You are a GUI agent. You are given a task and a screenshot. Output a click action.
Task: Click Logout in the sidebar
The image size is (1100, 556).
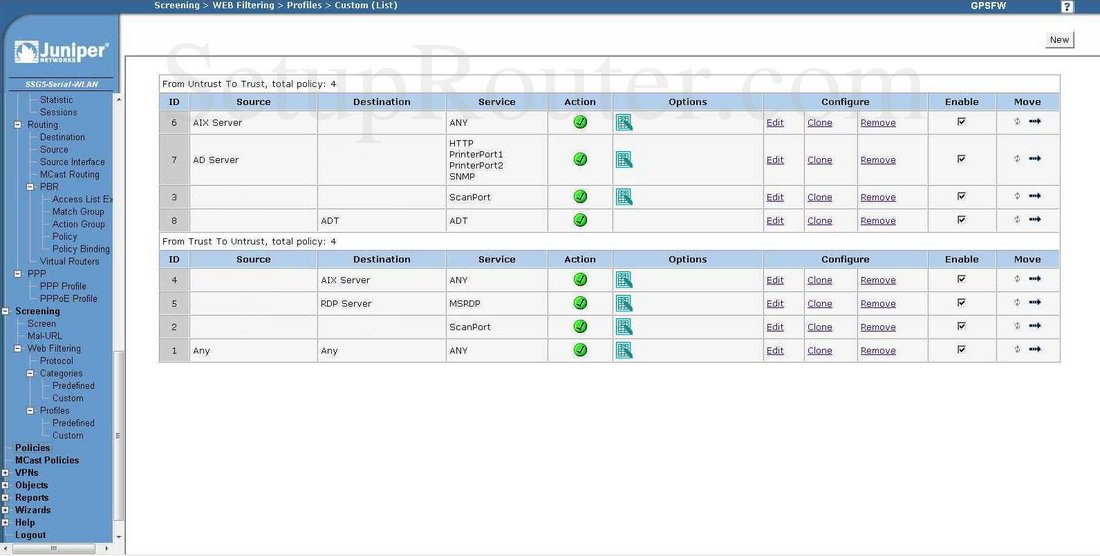[x=30, y=535]
